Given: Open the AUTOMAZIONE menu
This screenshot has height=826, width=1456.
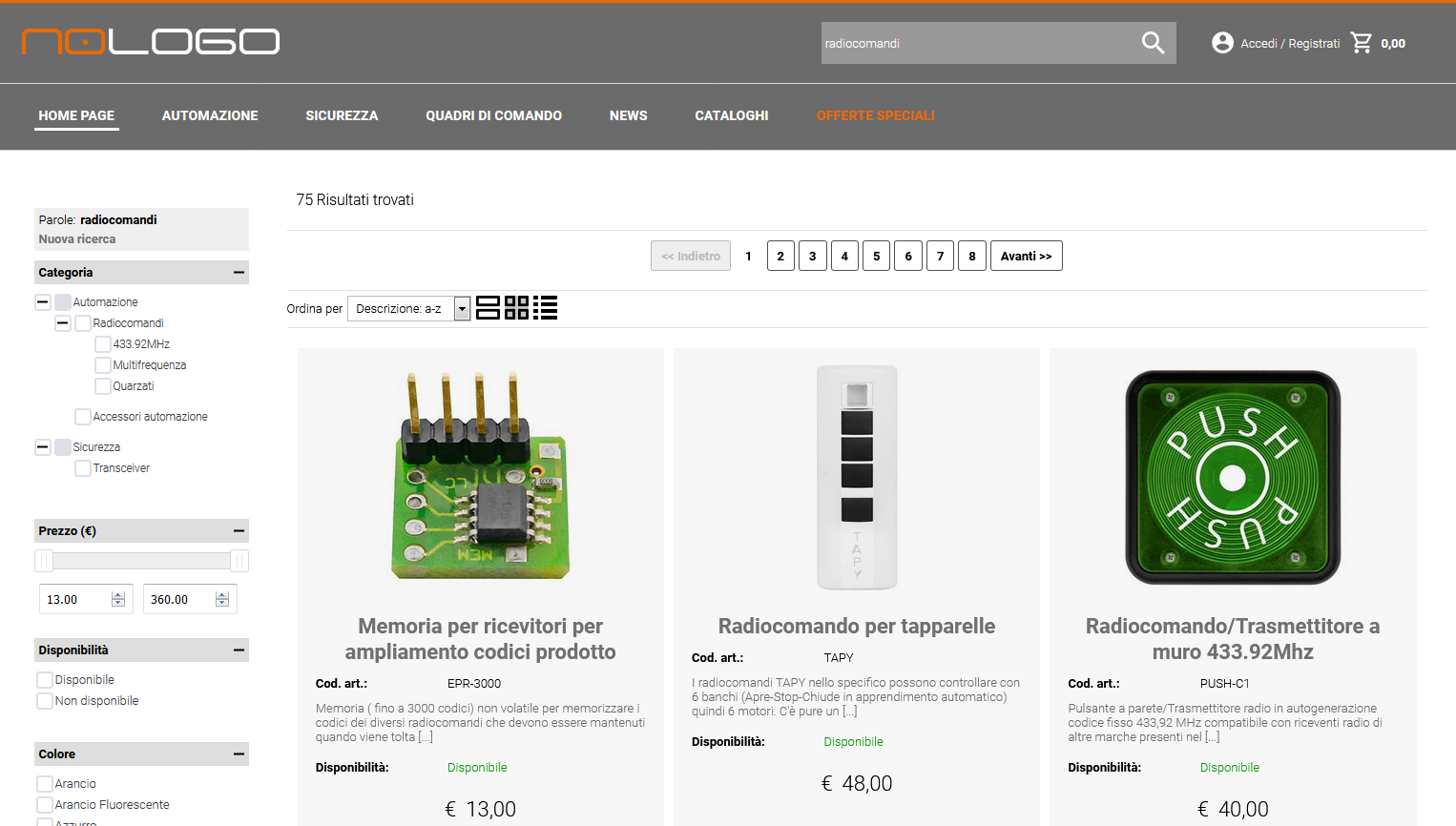Looking at the screenshot, I should coord(210,115).
